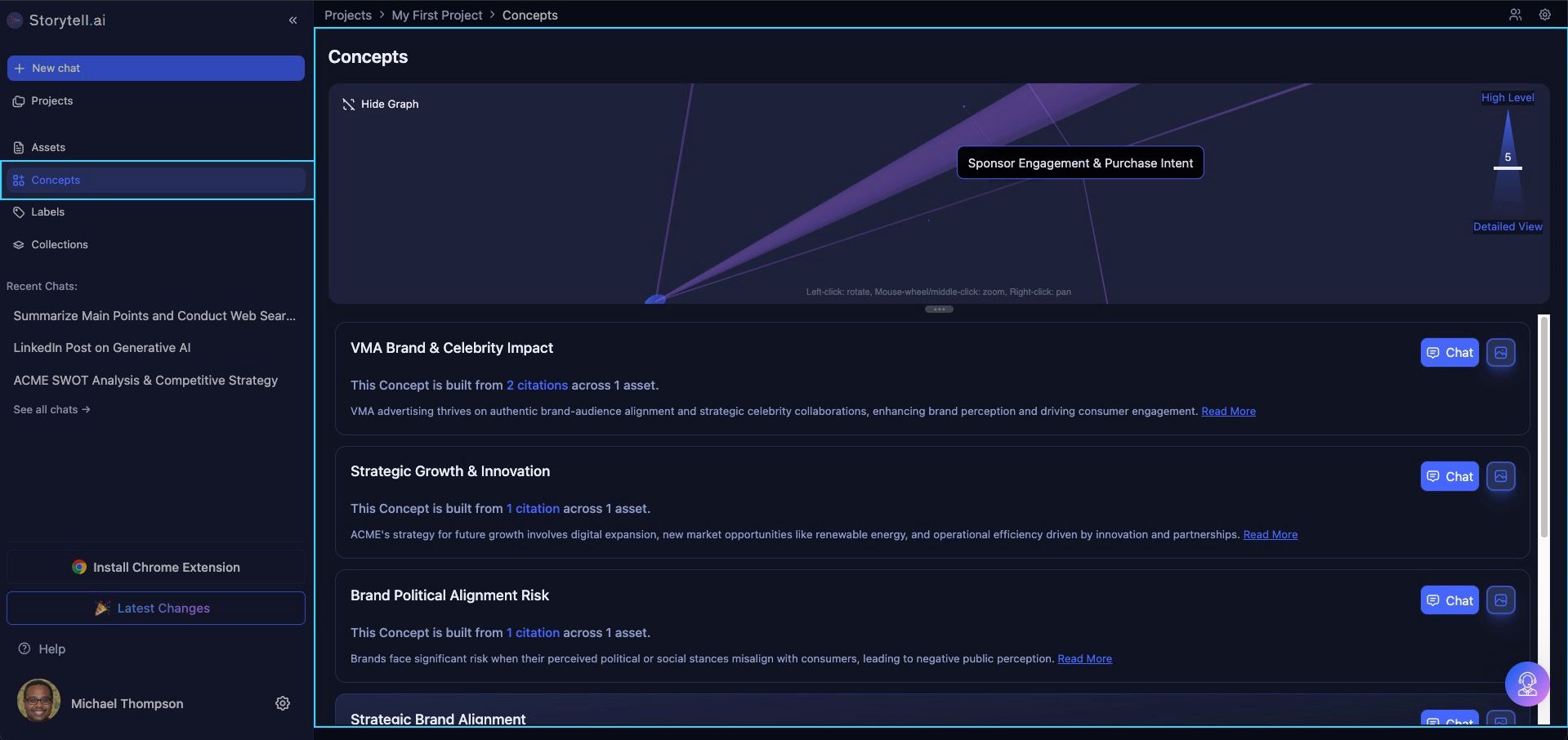
Task: Toggle Hide Graph in the concepts panel
Action: tap(381, 105)
